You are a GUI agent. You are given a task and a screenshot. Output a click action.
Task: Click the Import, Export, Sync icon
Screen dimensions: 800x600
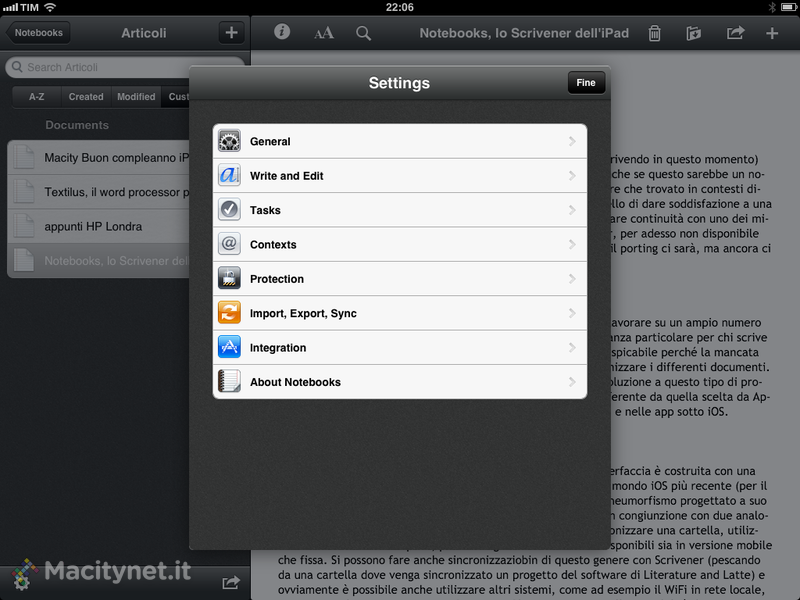tap(229, 313)
